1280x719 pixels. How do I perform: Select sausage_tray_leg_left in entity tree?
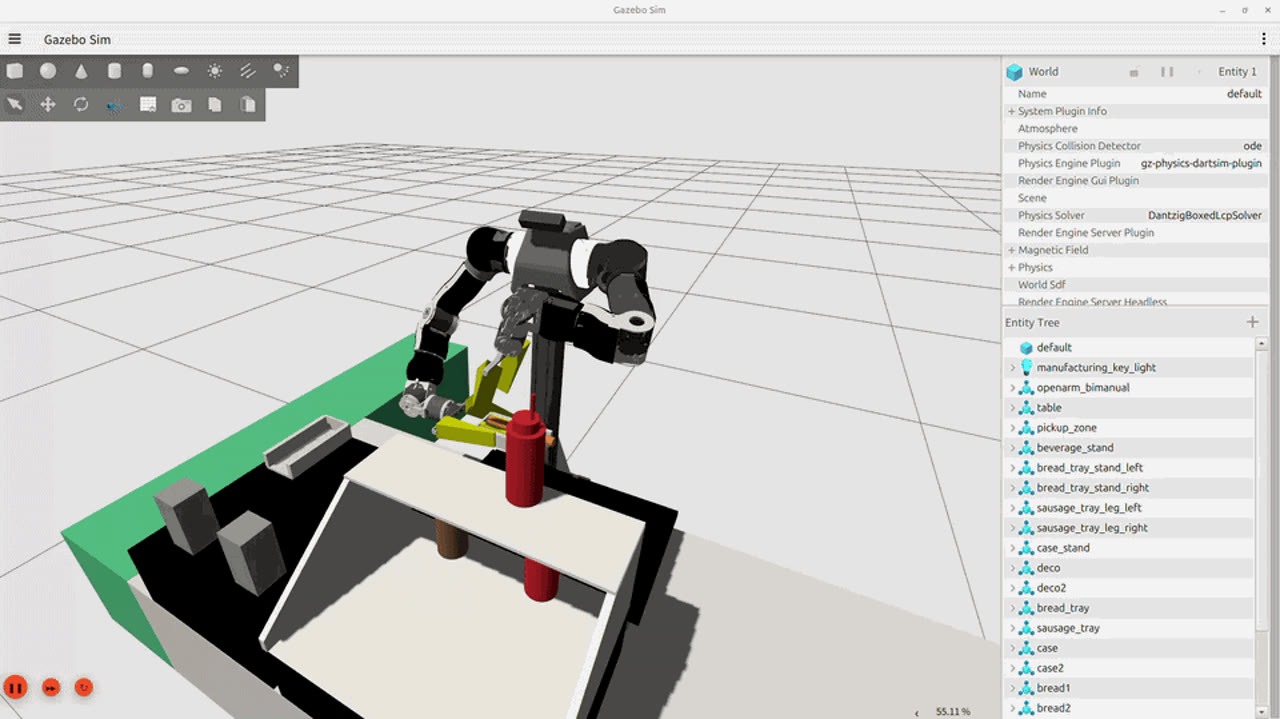point(1129,507)
